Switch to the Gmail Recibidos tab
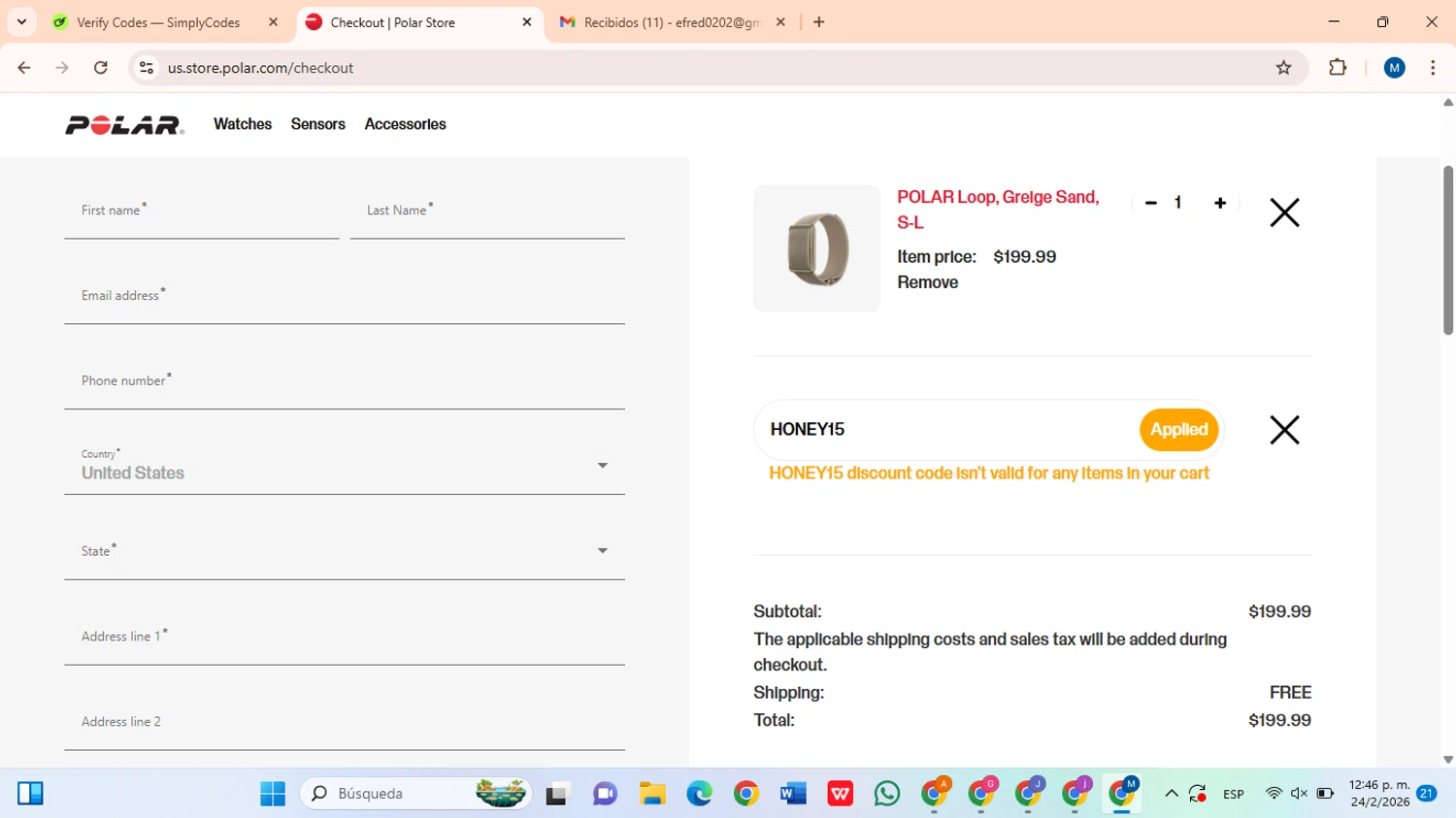The image size is (1456, 818). pos(672,22)
